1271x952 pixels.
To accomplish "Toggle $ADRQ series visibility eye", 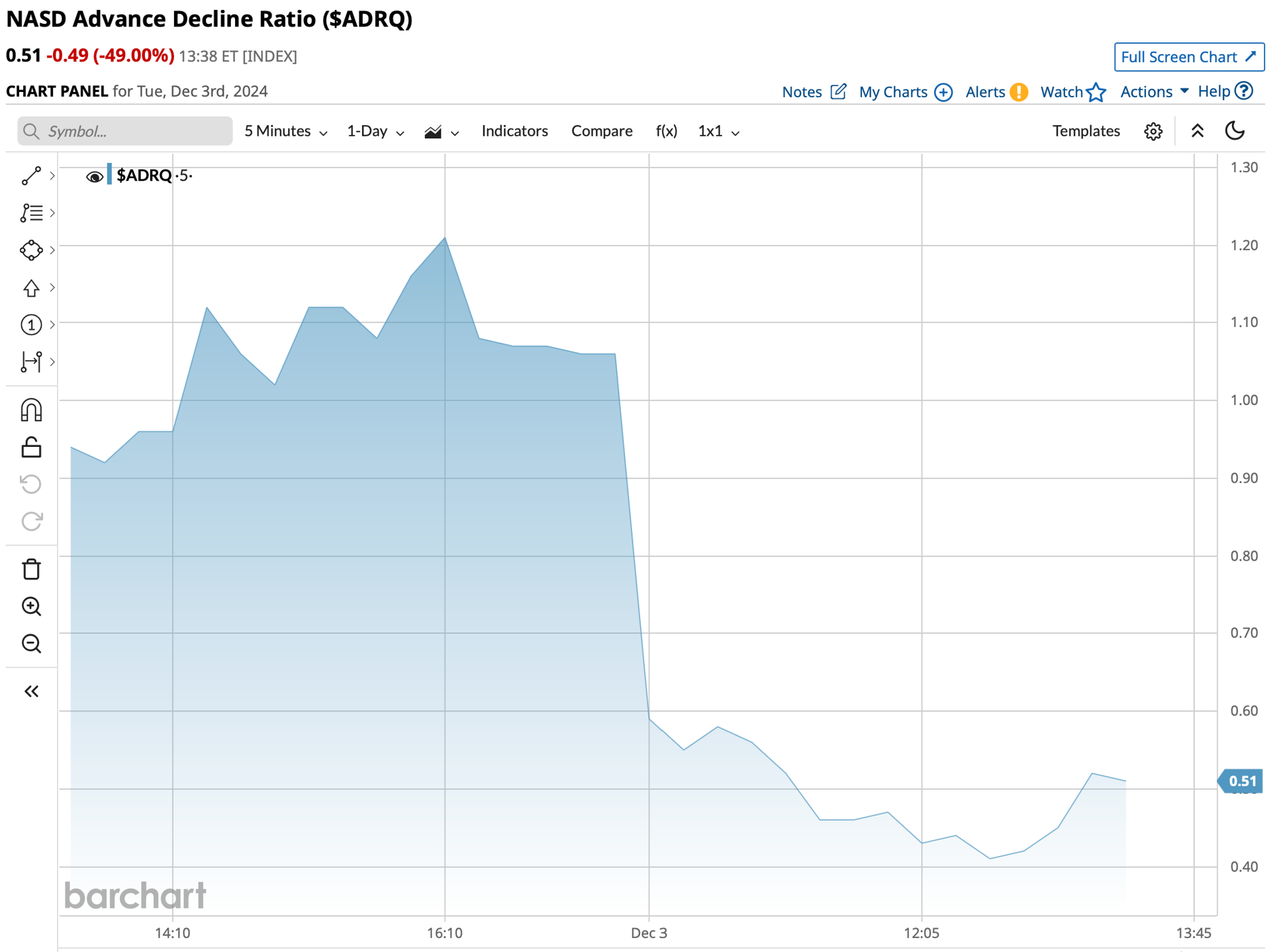I will (x=94, y=176).
